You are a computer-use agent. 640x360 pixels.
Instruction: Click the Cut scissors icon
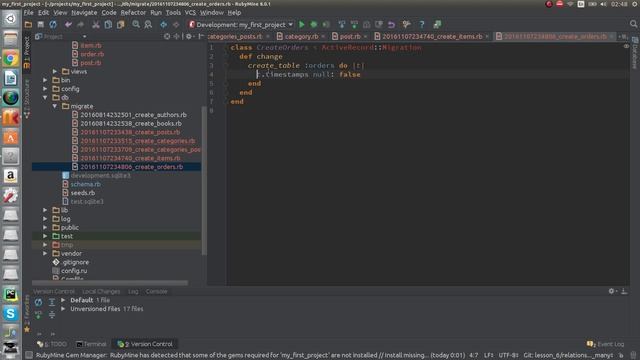(x=96, y=25)
